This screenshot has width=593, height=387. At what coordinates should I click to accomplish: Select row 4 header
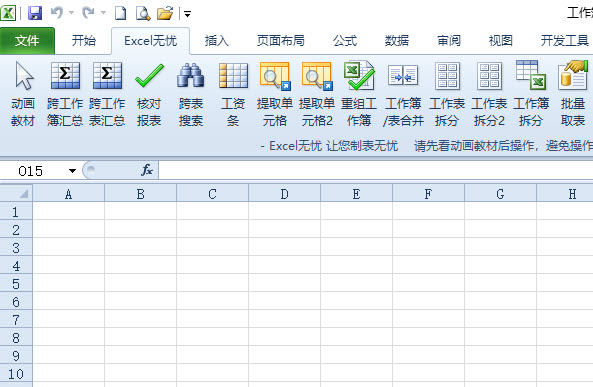[16, 266]
